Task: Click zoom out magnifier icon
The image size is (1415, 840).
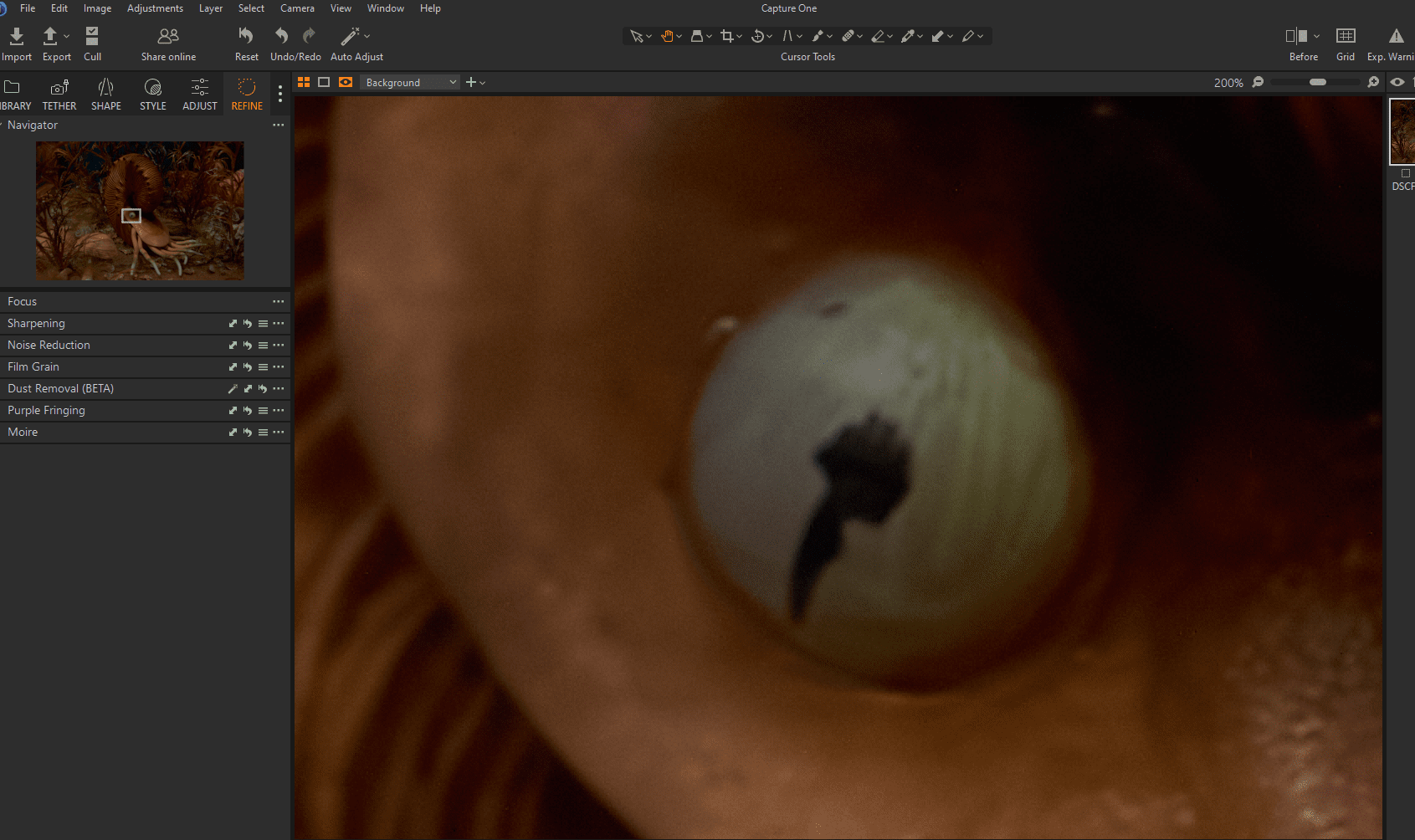Action: coord(1258,82)
